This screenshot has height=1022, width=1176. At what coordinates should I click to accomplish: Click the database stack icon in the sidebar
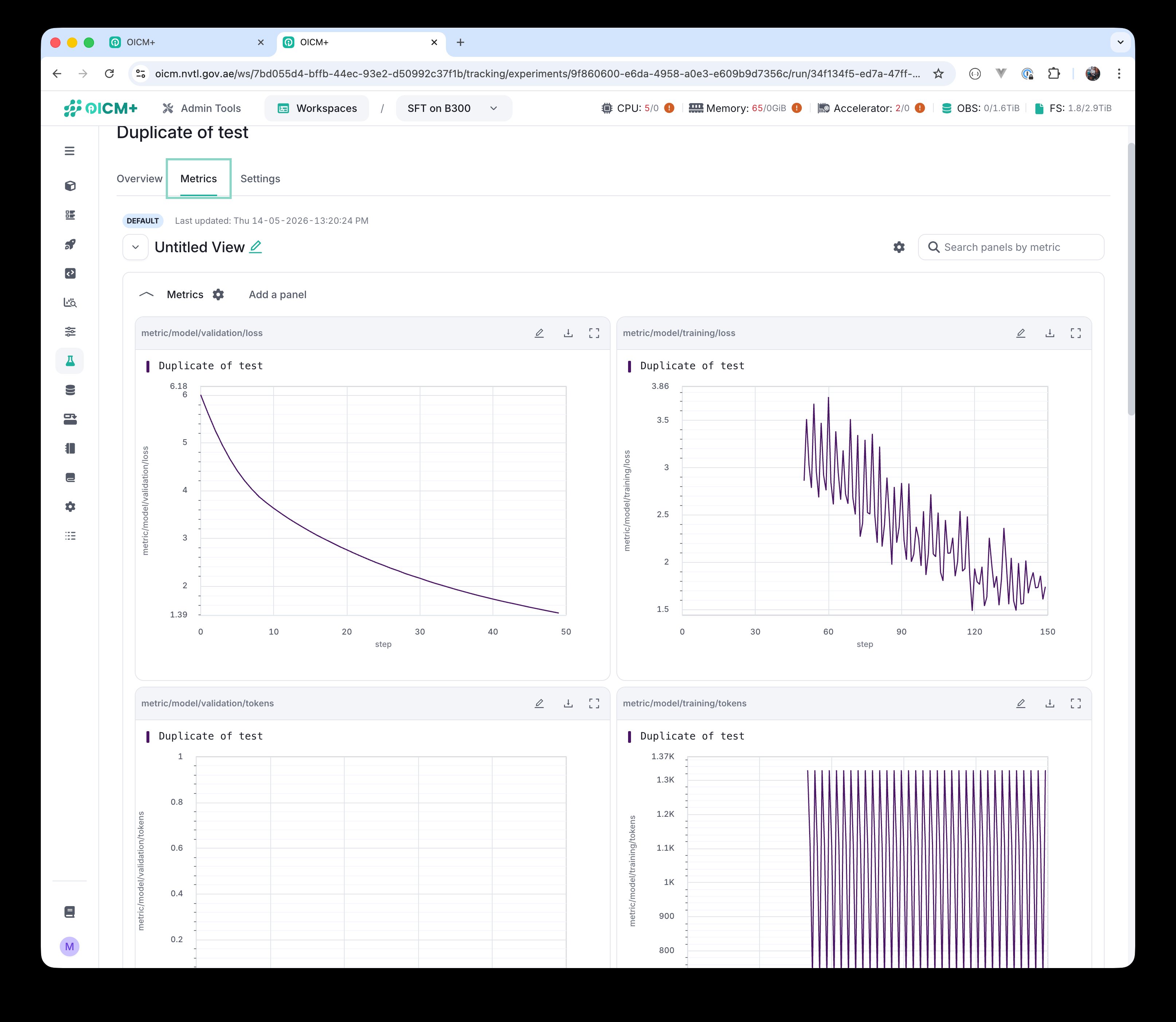click(70, 390)
